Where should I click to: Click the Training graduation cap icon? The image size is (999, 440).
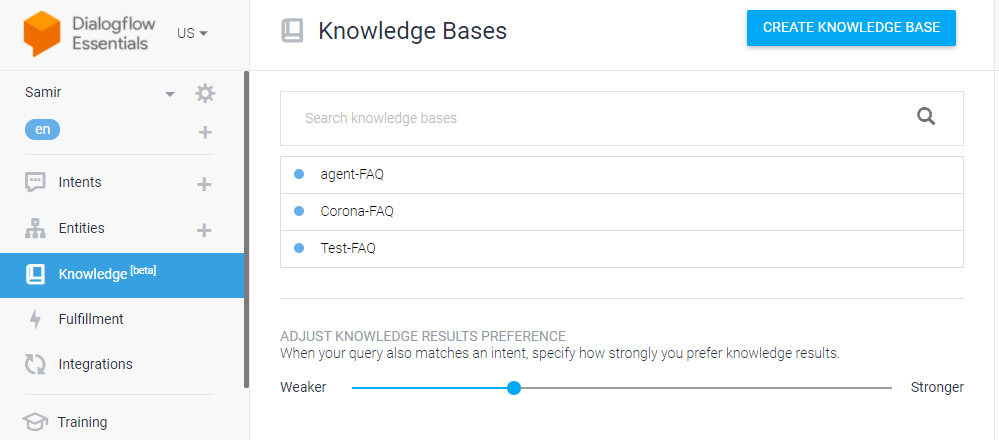click(35, 422)
